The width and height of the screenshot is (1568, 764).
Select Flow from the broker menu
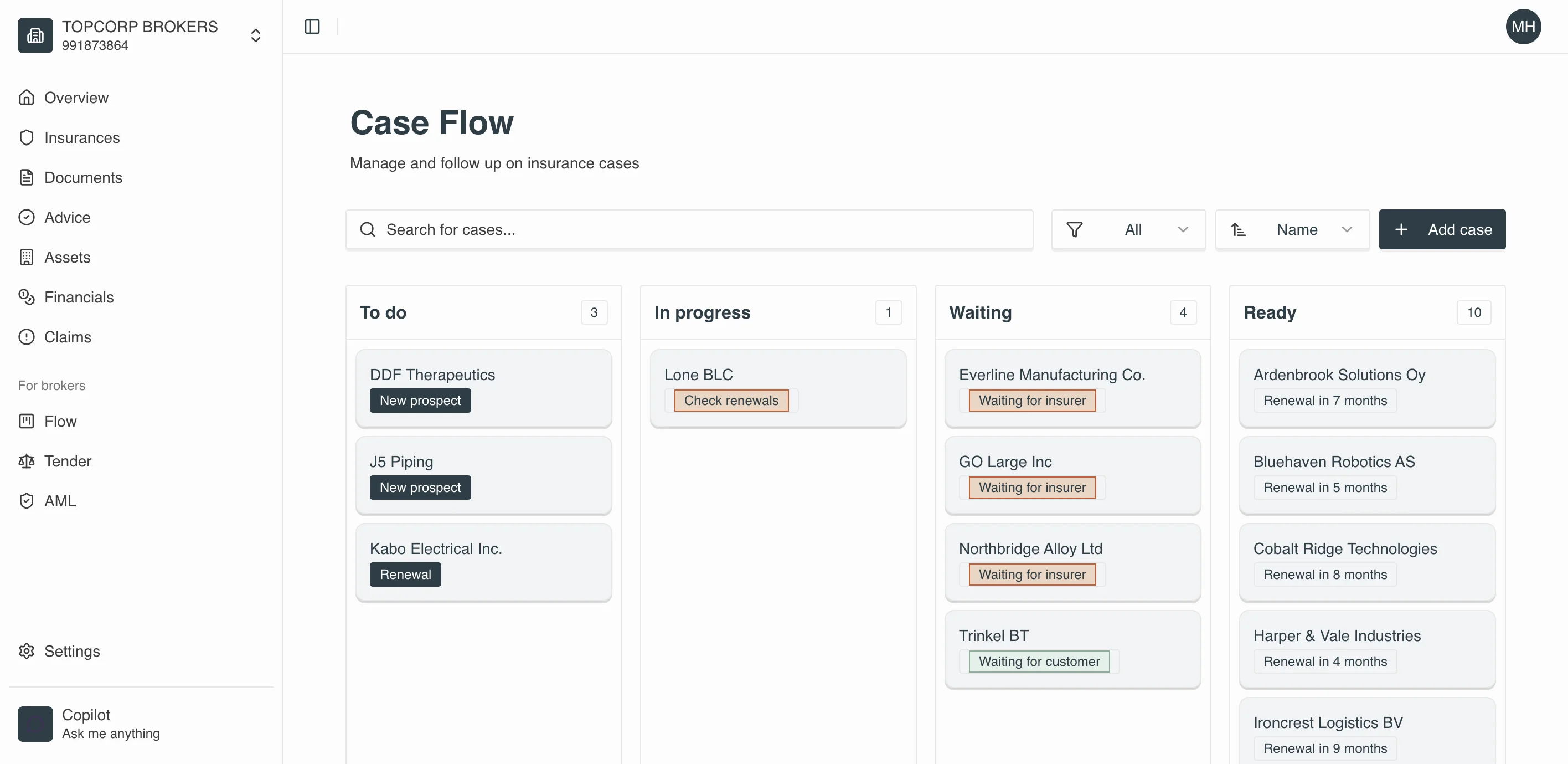(27, 421)
